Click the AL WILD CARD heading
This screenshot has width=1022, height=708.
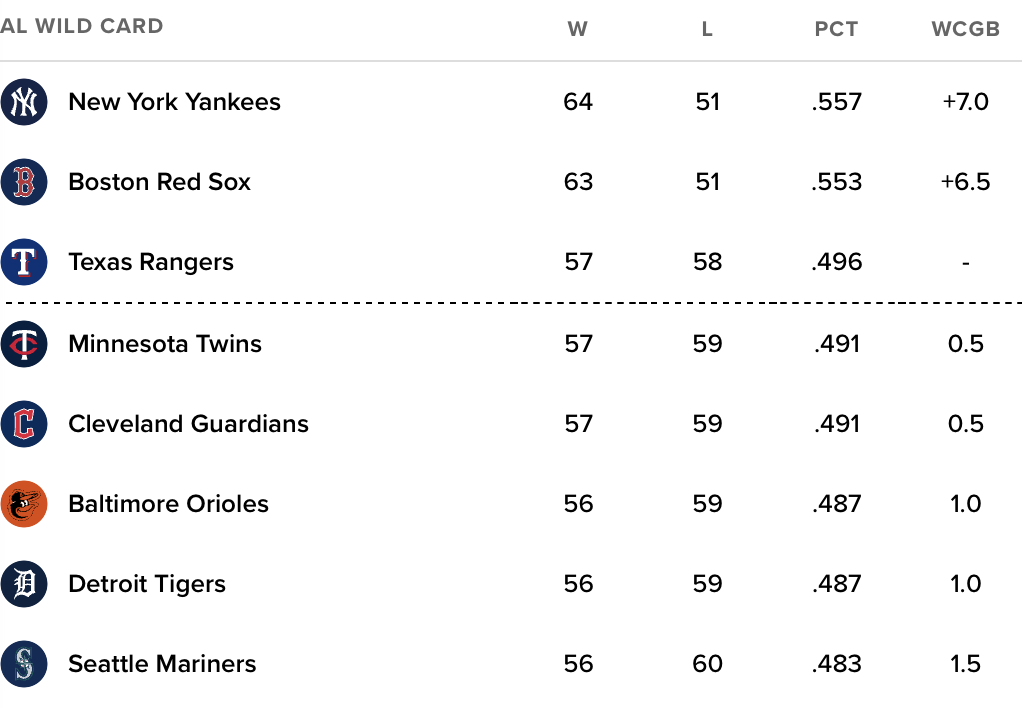(81, 26)
